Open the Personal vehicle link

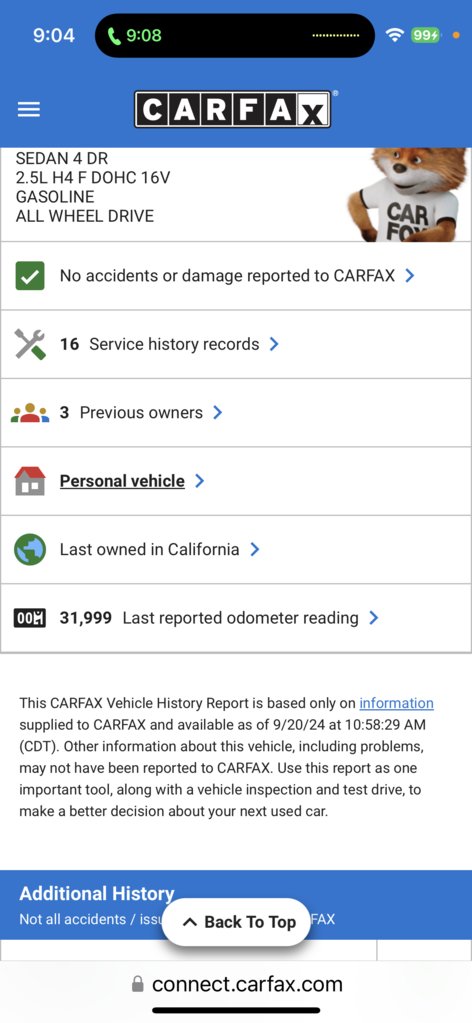click(x=122, y=481)
